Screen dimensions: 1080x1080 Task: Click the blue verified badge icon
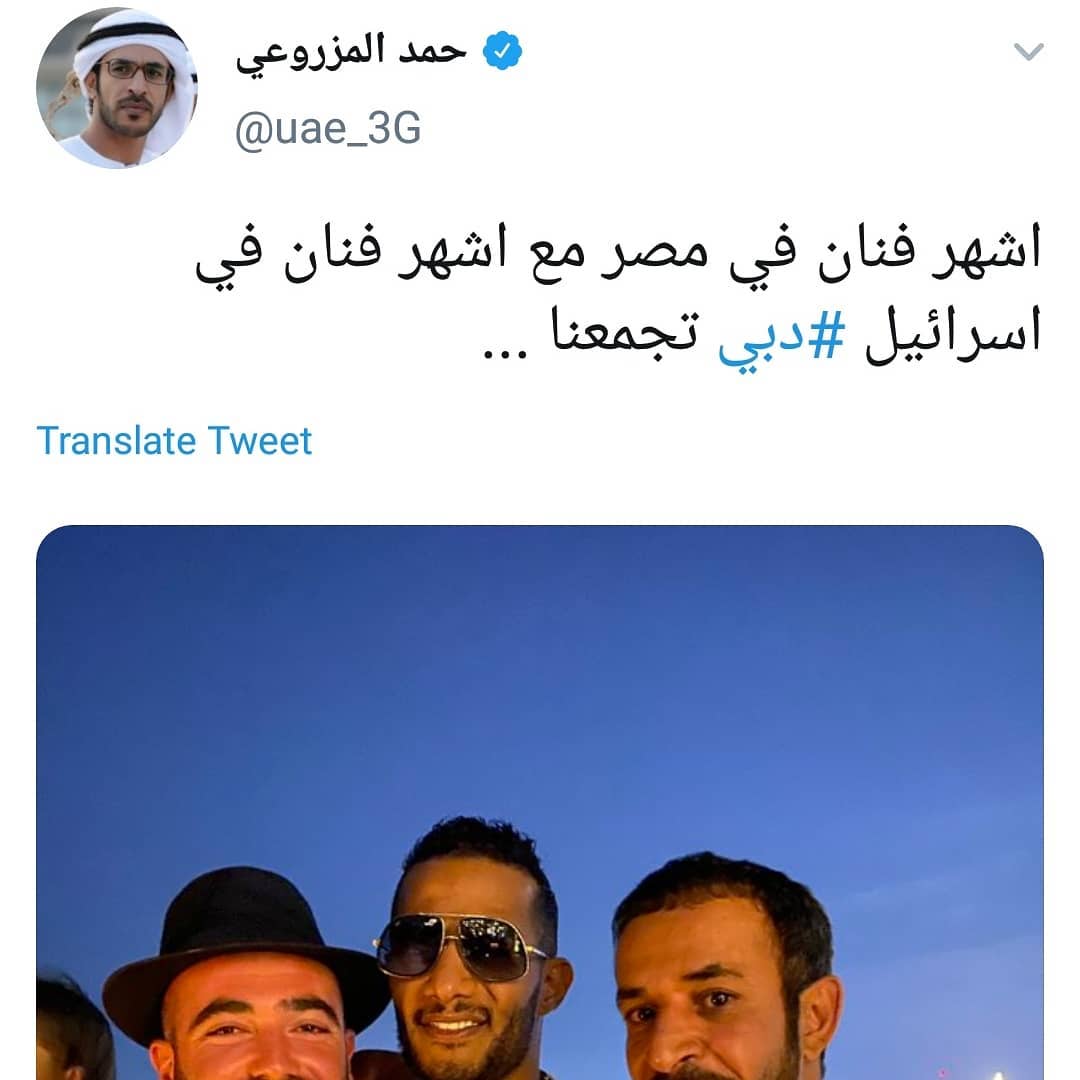pyautogui.click(x=502, y=50)
